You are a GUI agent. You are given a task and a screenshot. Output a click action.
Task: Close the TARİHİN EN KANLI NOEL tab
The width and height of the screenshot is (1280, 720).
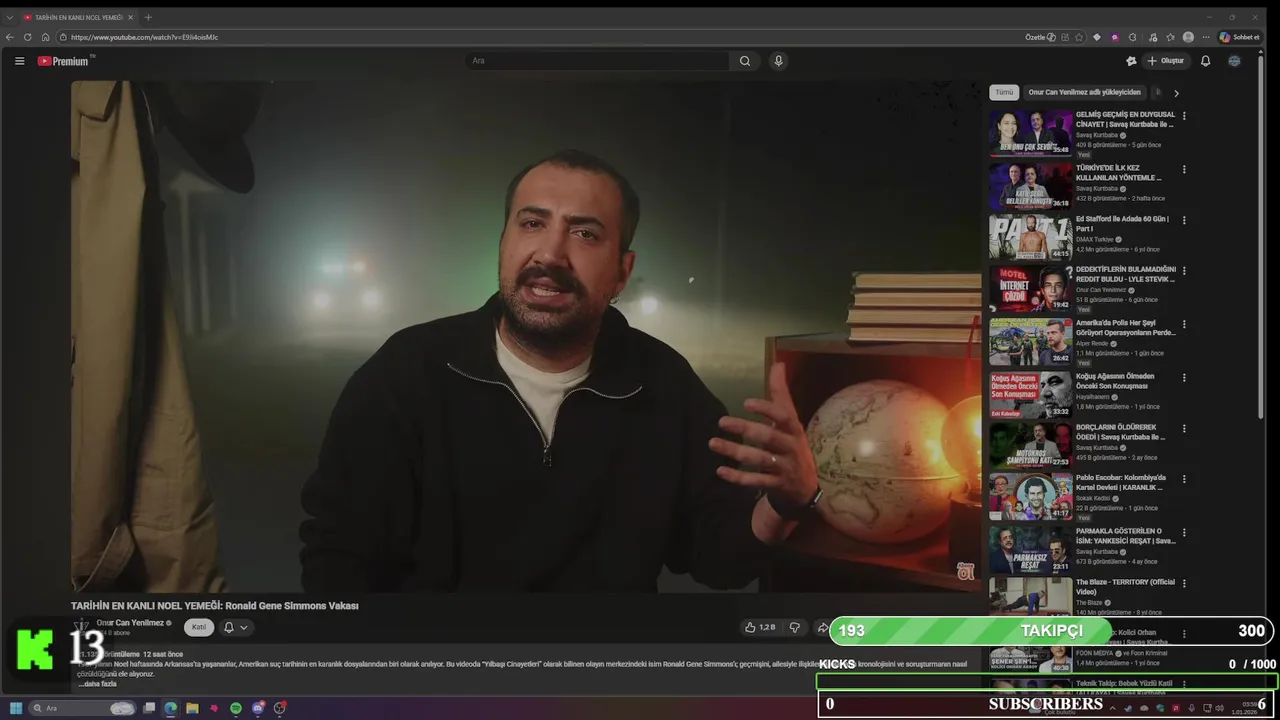click(x=132, y=17)
